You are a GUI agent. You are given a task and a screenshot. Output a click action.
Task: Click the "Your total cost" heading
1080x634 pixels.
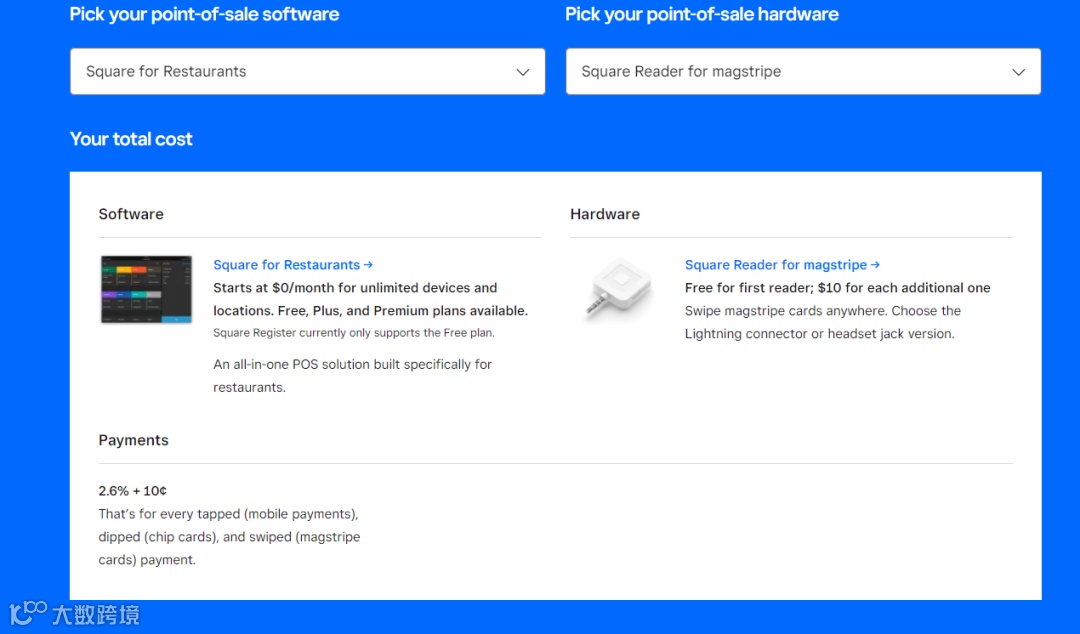pos(131,139)
